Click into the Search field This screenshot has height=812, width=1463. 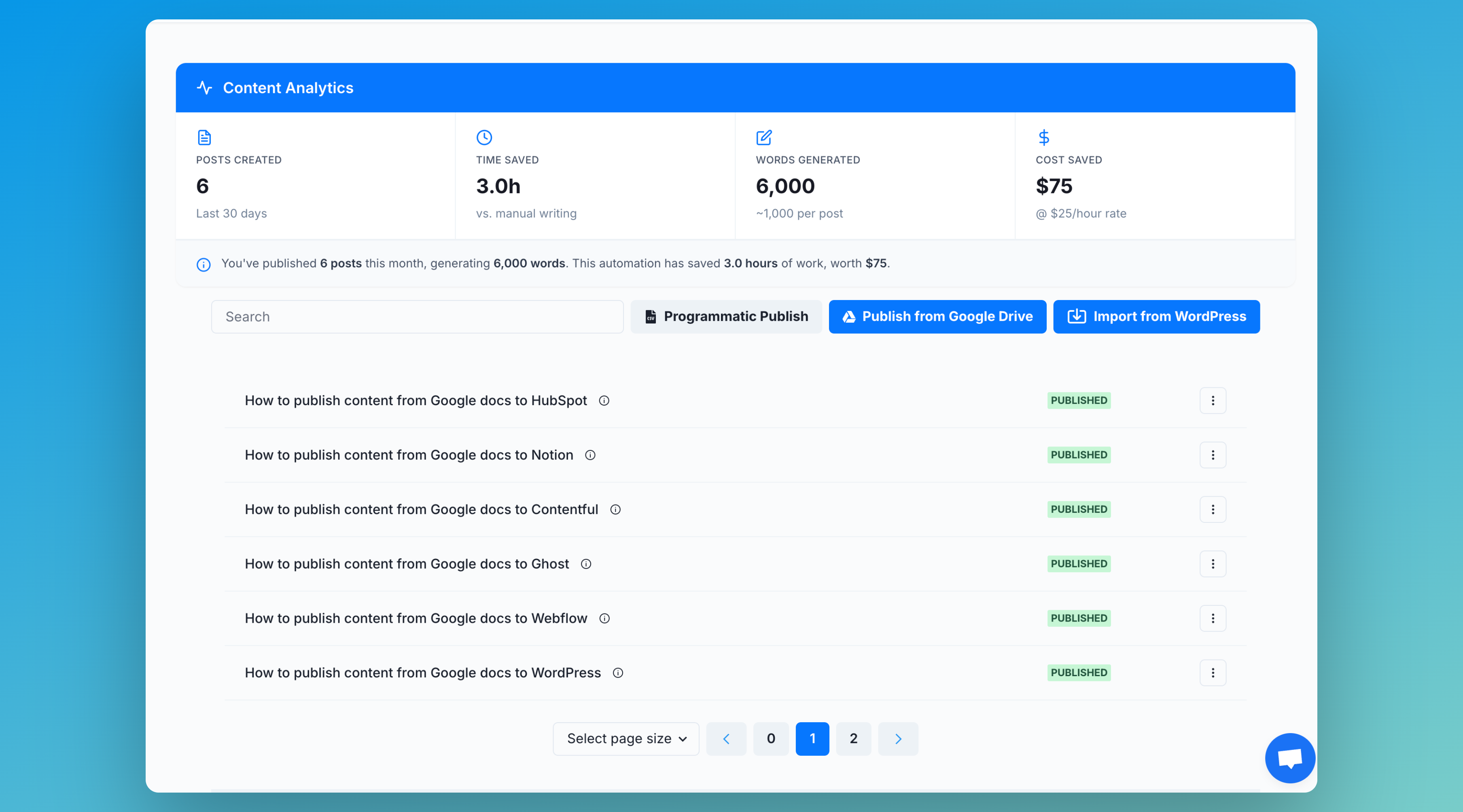[x=418, y=316]
